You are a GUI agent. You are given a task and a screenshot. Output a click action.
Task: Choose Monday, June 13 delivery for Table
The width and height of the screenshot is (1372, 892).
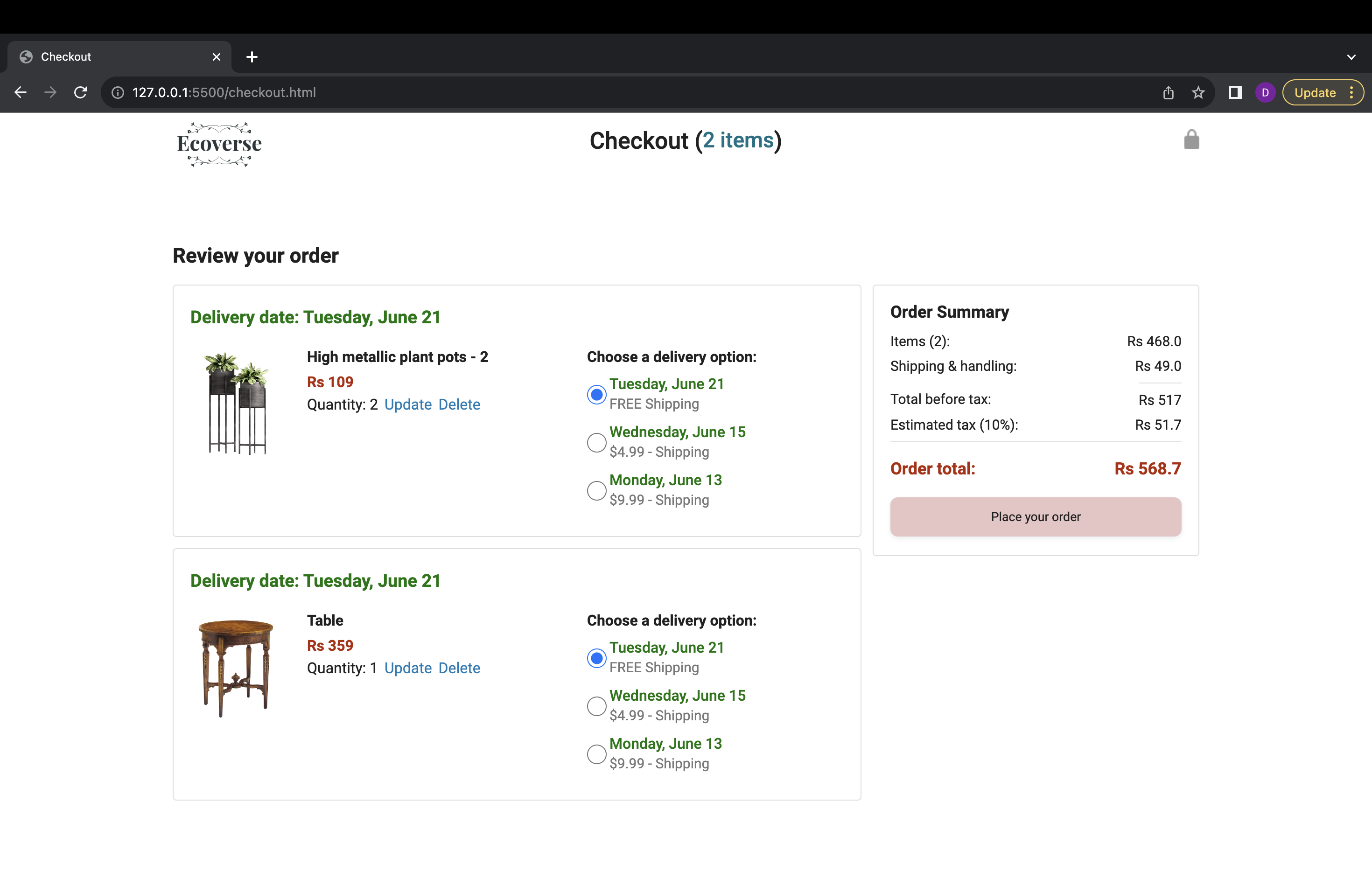(x=596, y=754)
